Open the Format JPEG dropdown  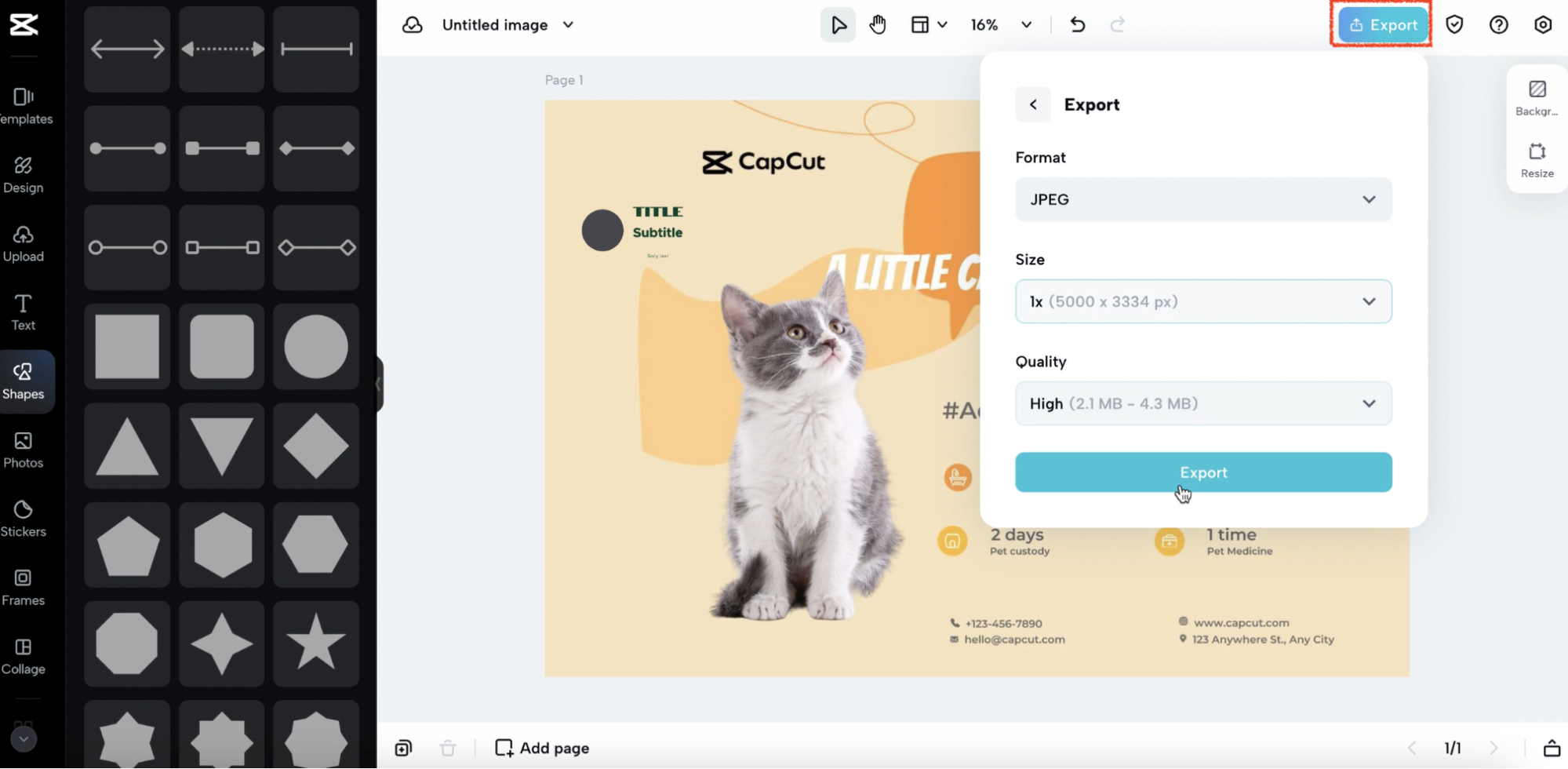[1203, 199]
